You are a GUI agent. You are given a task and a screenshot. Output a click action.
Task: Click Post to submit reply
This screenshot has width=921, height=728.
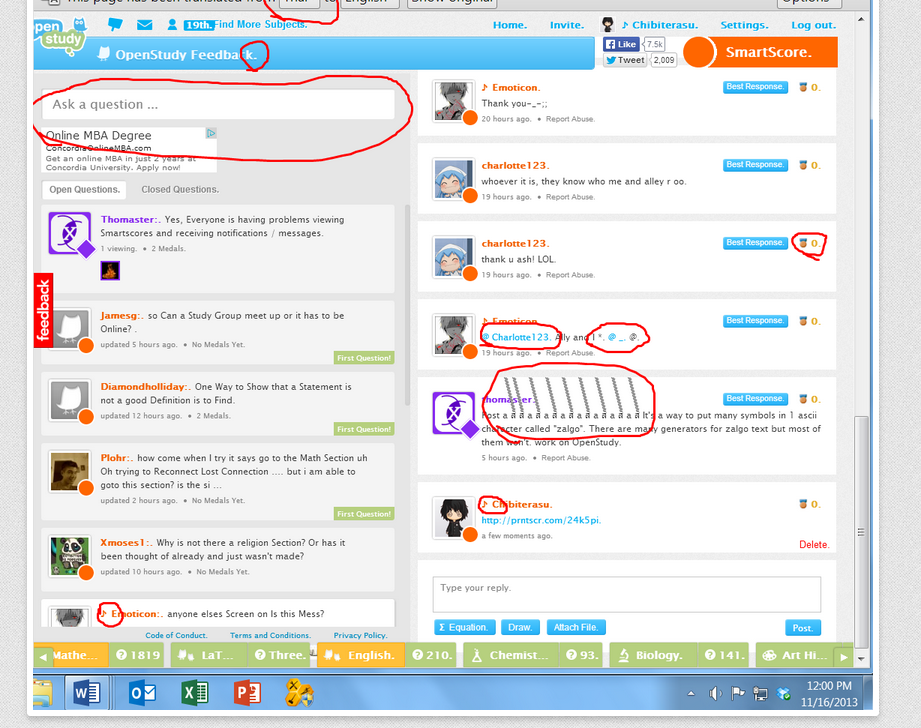pyautogui.click(x=802, y=628)
